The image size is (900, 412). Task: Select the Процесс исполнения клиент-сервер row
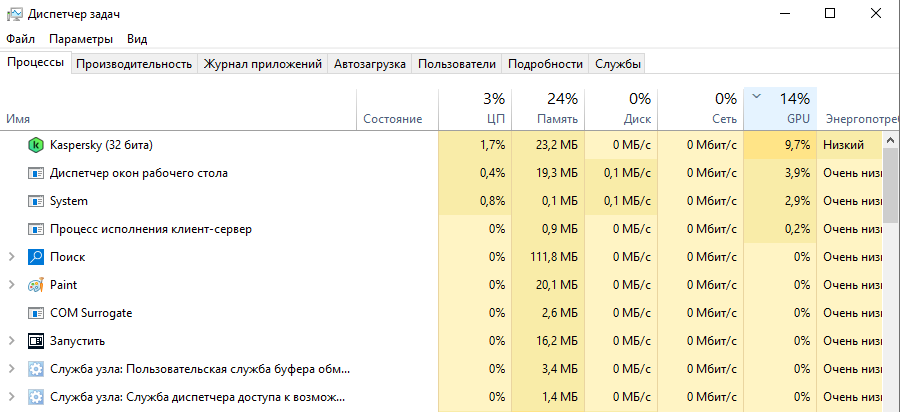(x=150, y=229)
